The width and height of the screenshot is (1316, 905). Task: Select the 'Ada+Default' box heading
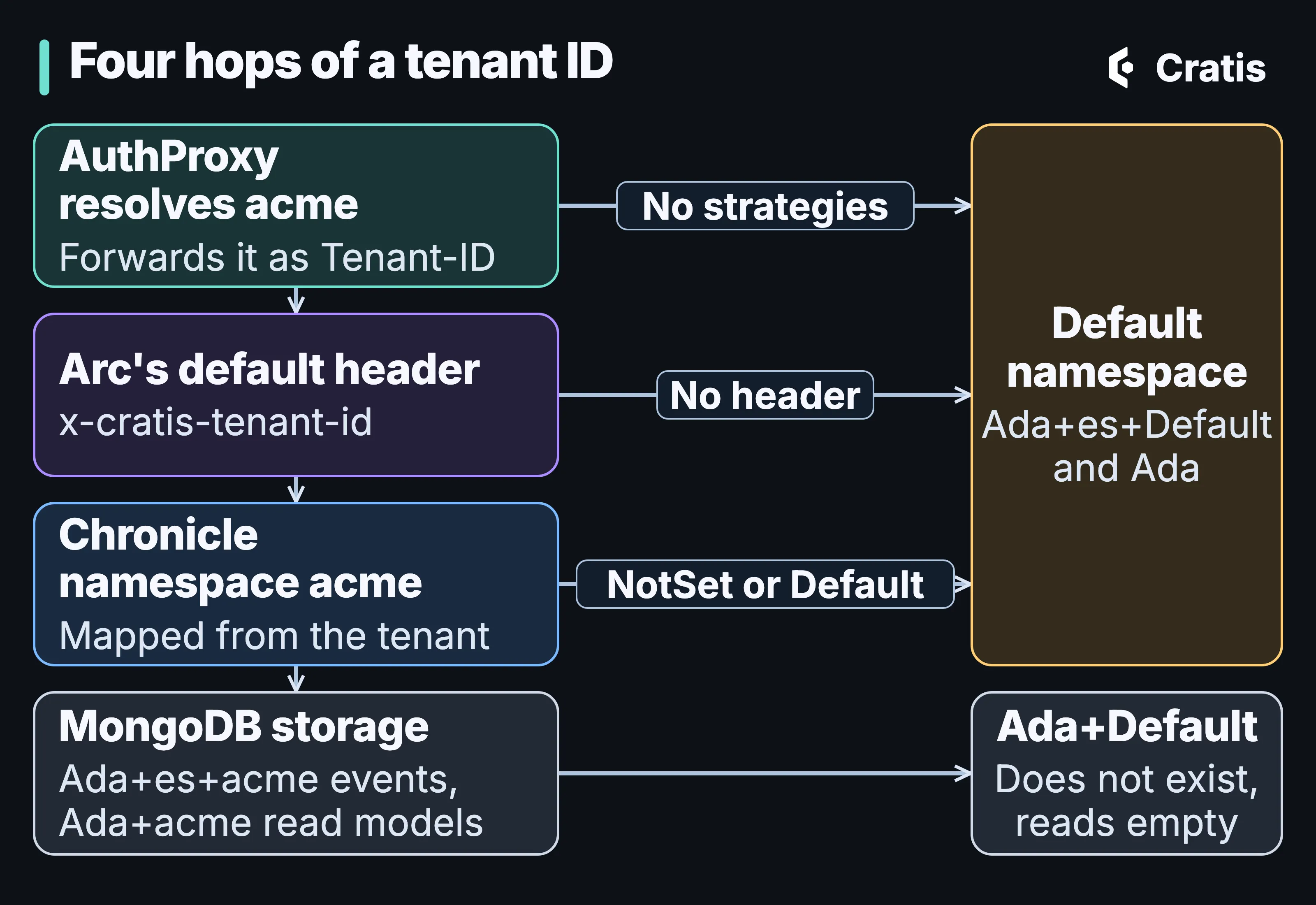[x=1127, y=726]
